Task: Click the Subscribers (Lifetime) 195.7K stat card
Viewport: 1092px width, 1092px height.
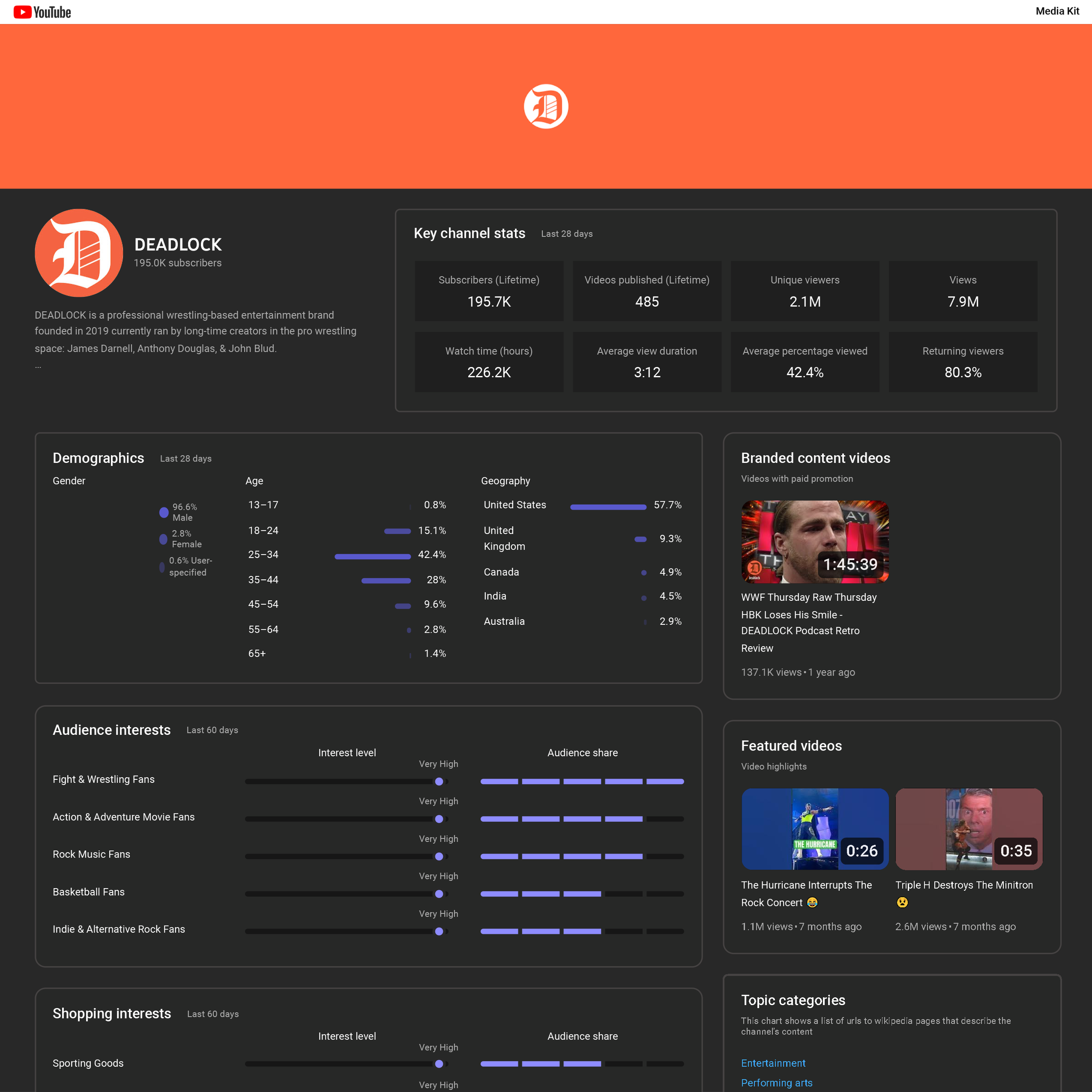Action: coord(489,290)
